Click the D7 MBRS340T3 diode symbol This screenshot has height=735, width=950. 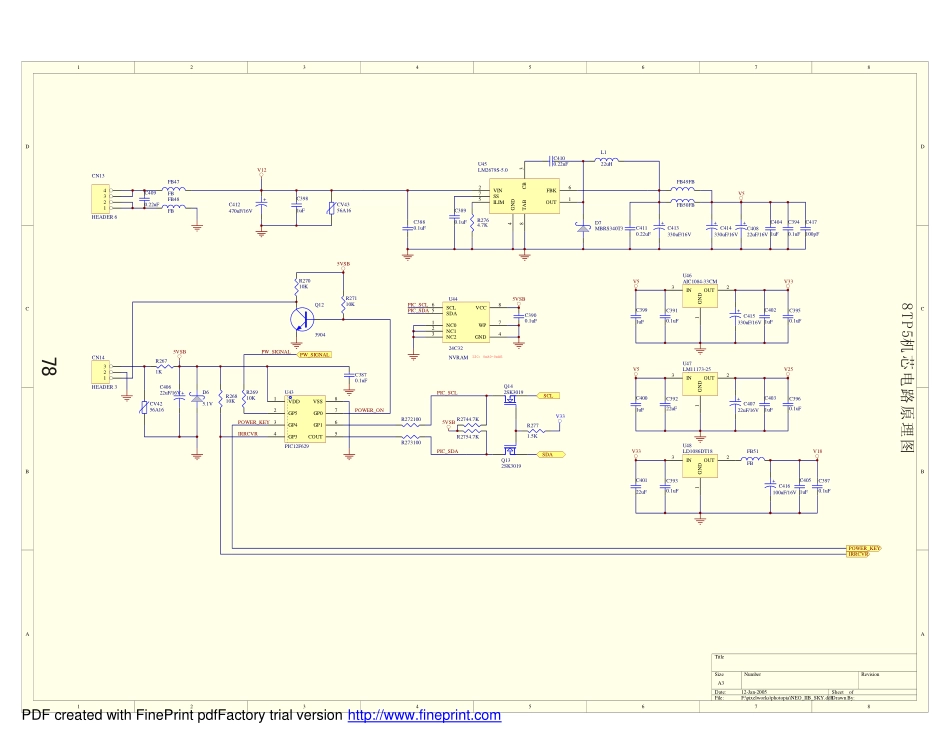(584, 227)
